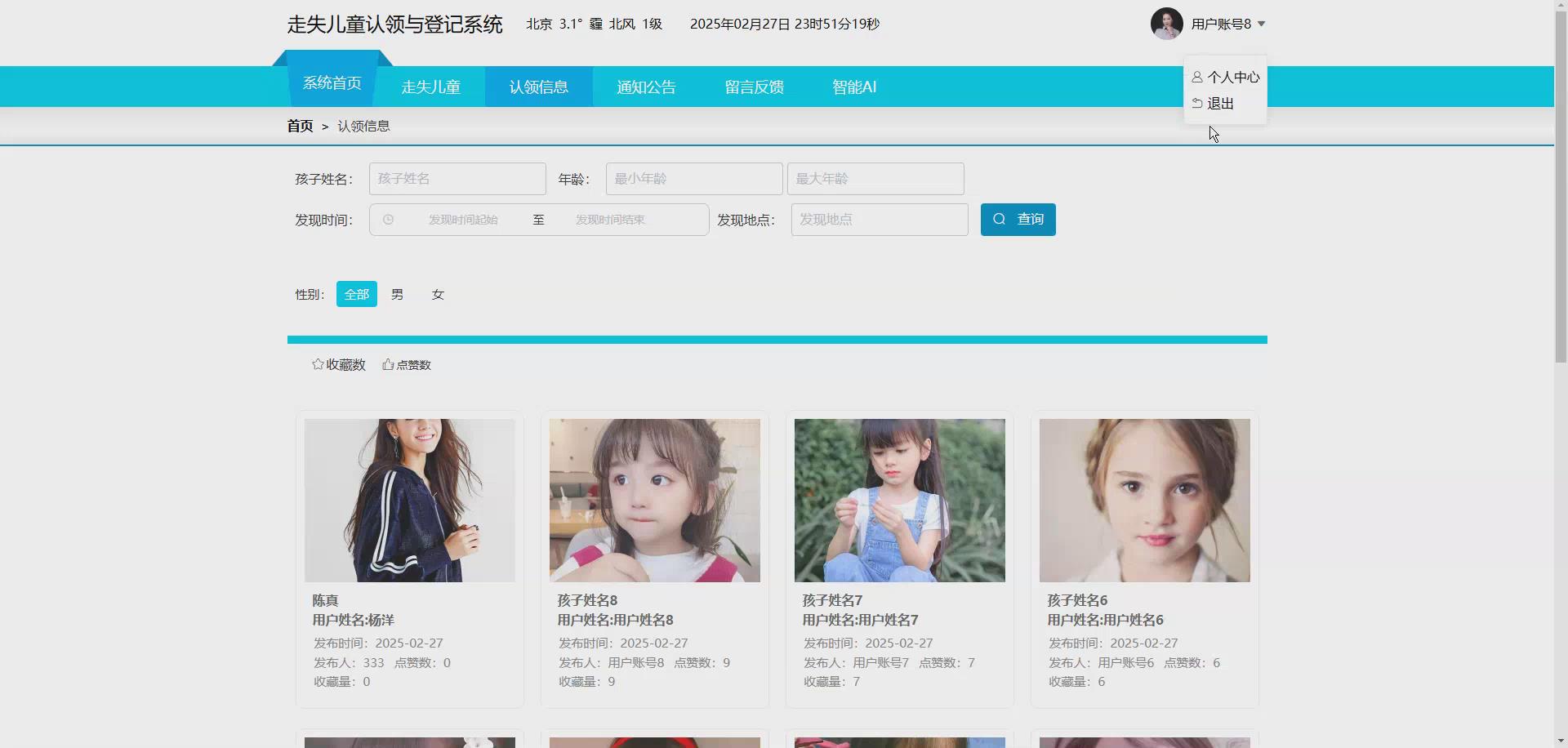
Task: Select the 全部 gender filter option
Action: [355, 294]
